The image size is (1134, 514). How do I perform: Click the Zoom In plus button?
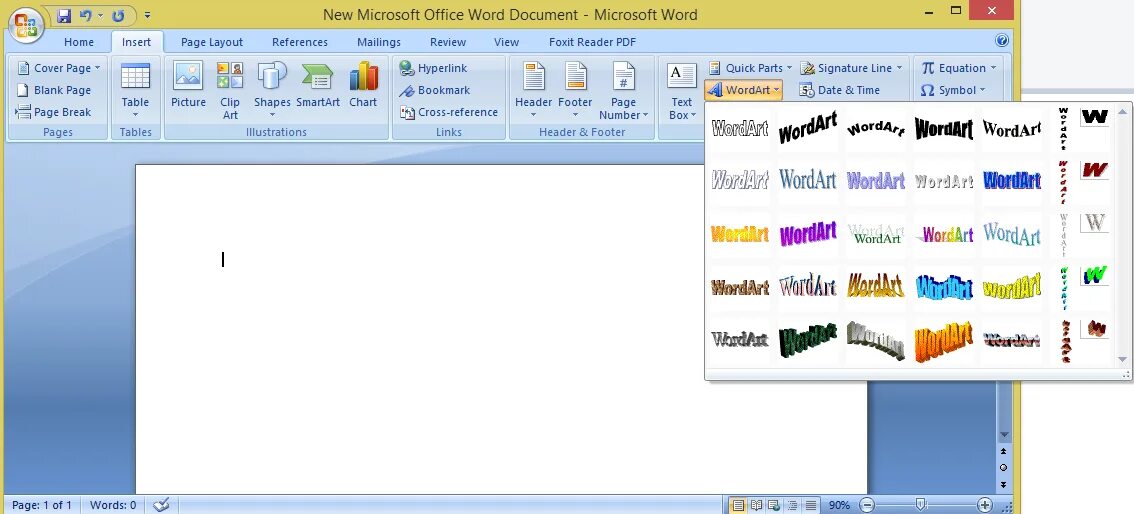[984, 505]
